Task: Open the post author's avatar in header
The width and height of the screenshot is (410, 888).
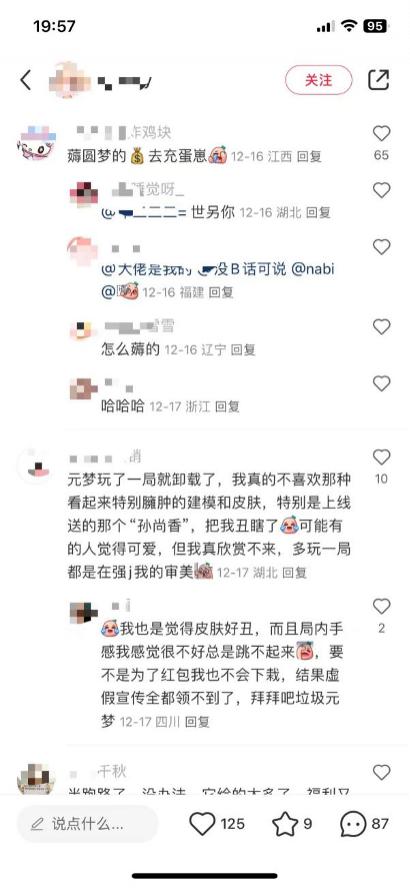Action: [71, 80]
